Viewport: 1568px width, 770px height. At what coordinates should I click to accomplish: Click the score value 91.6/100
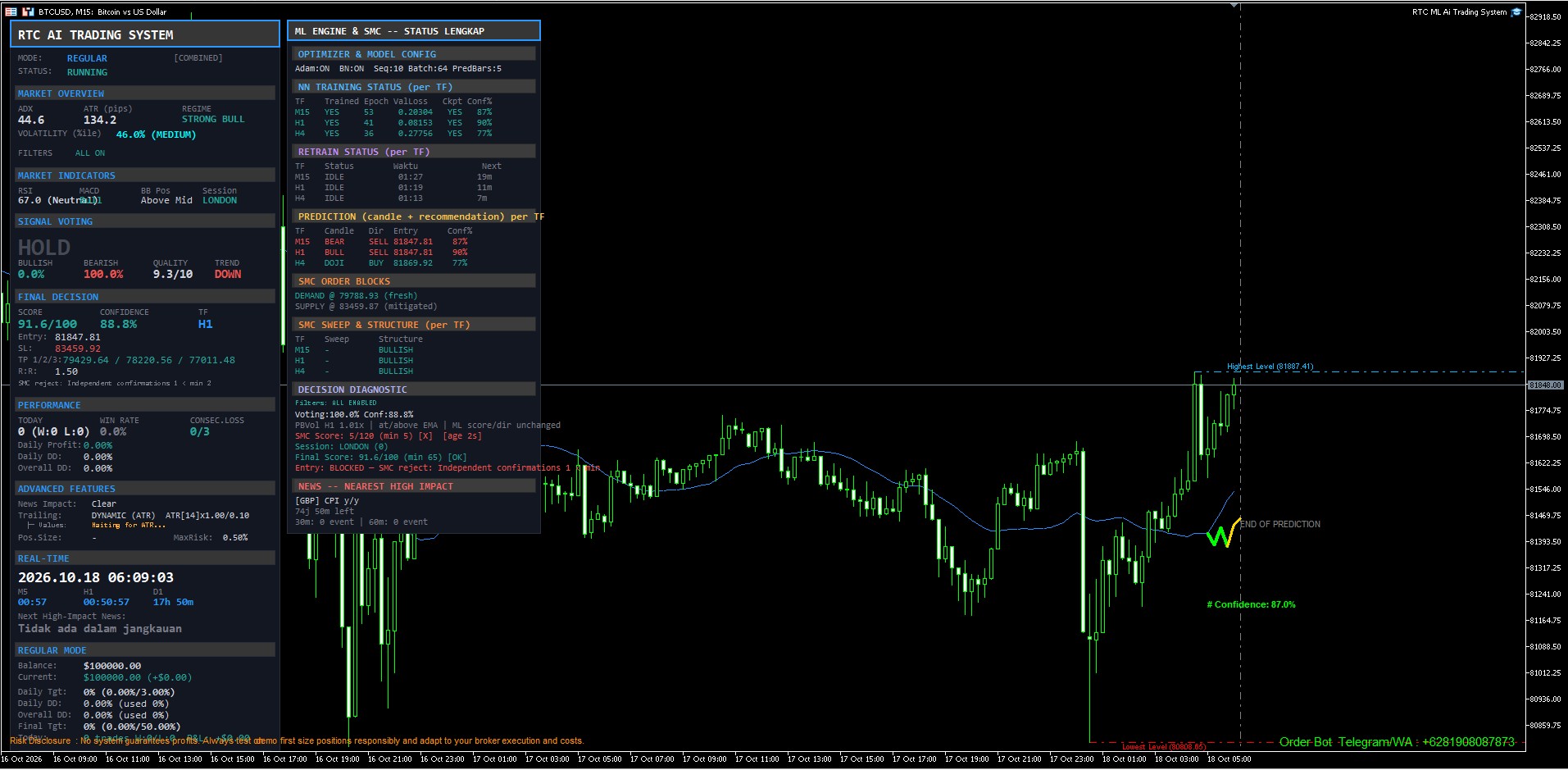48,324
